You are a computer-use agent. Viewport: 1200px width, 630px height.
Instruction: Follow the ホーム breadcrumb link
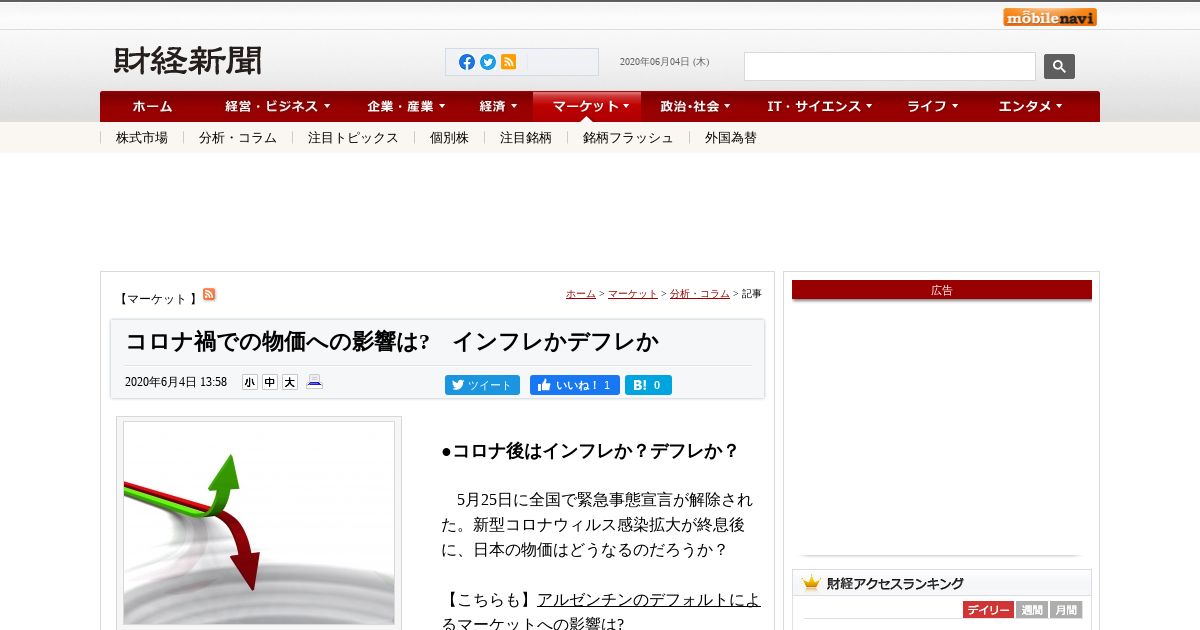[581, 294]
